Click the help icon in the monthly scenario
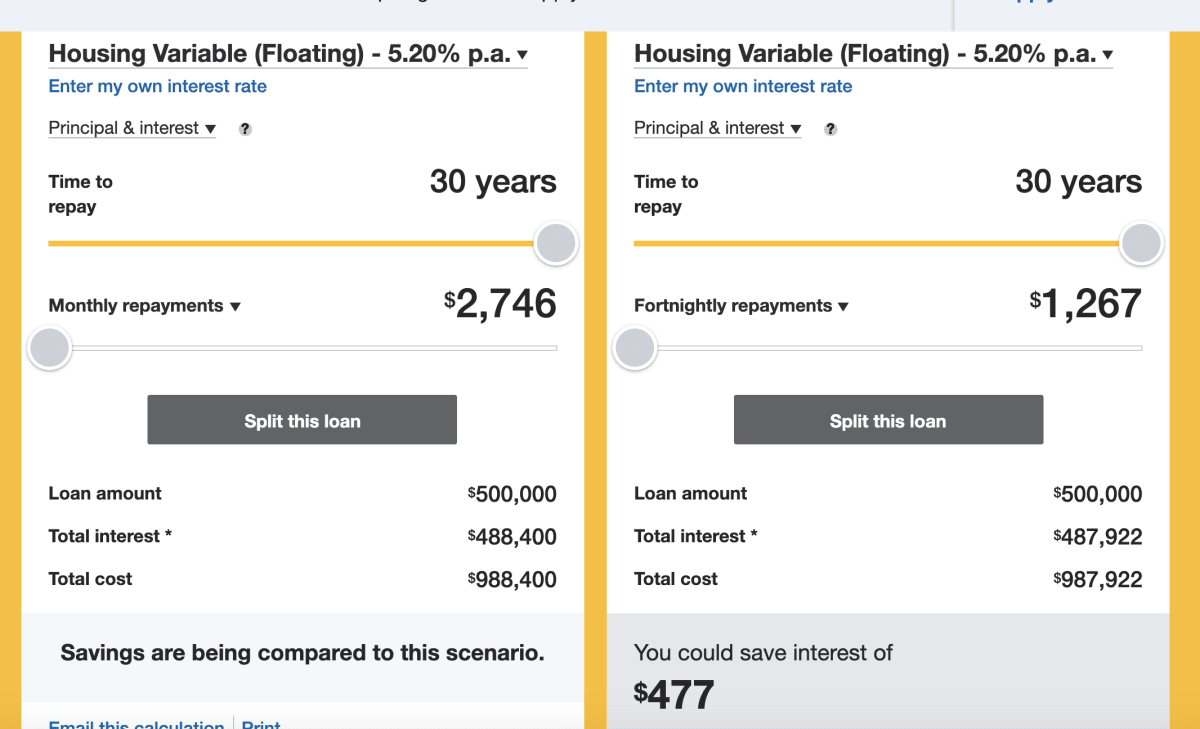 245,129
